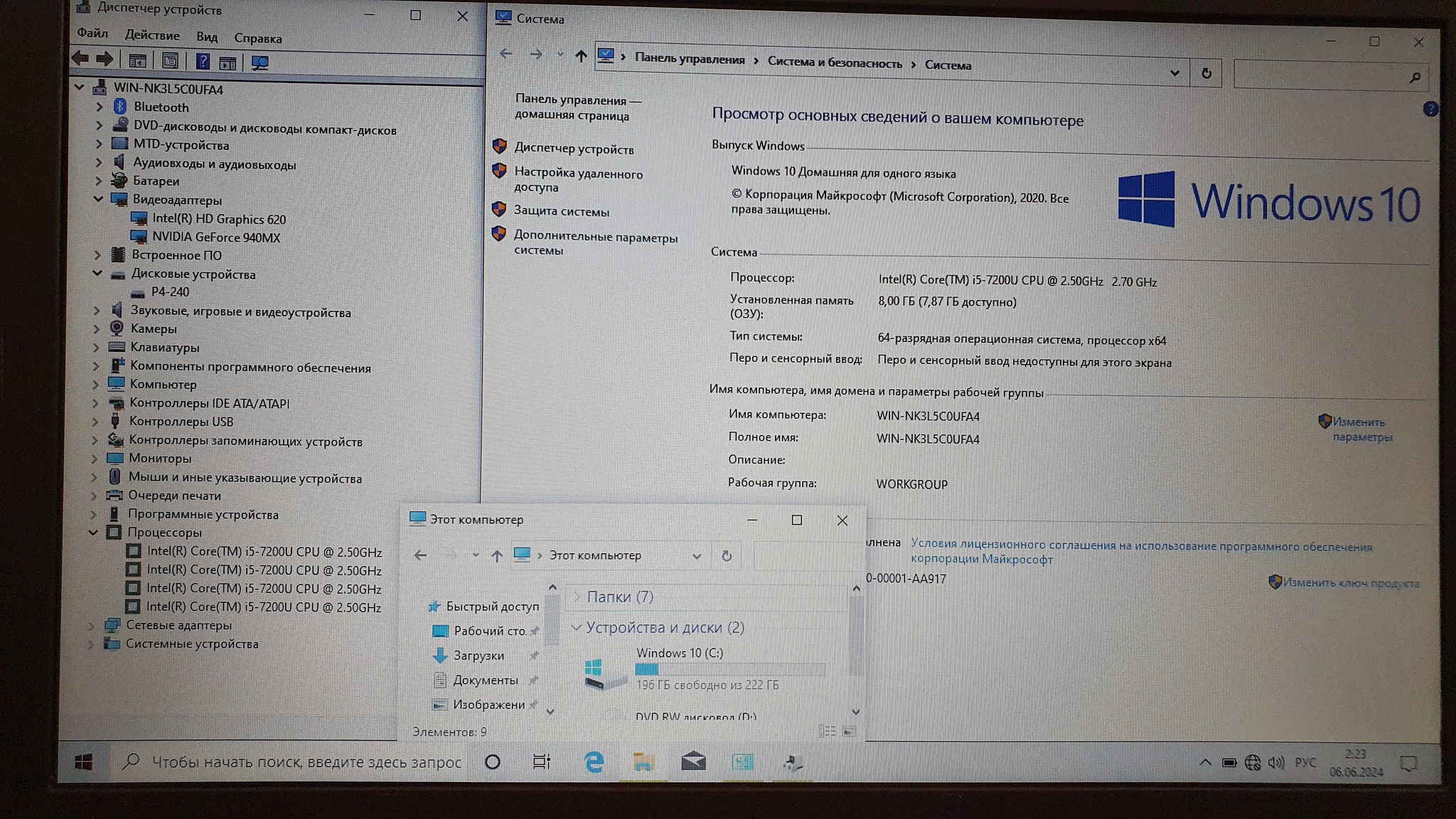Image resolution: width=1456 pixels, height=819 pixels.
Task: Click Изменить ключ продукта link
Action: (1350, 583)
